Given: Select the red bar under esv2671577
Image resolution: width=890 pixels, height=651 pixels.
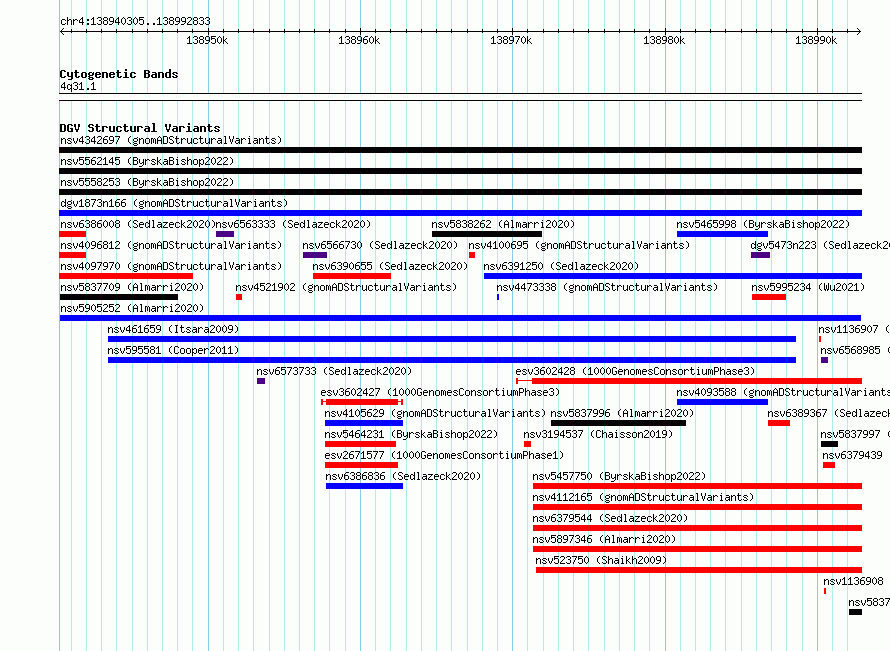Looking at the screenshot, I should point(361,465).
